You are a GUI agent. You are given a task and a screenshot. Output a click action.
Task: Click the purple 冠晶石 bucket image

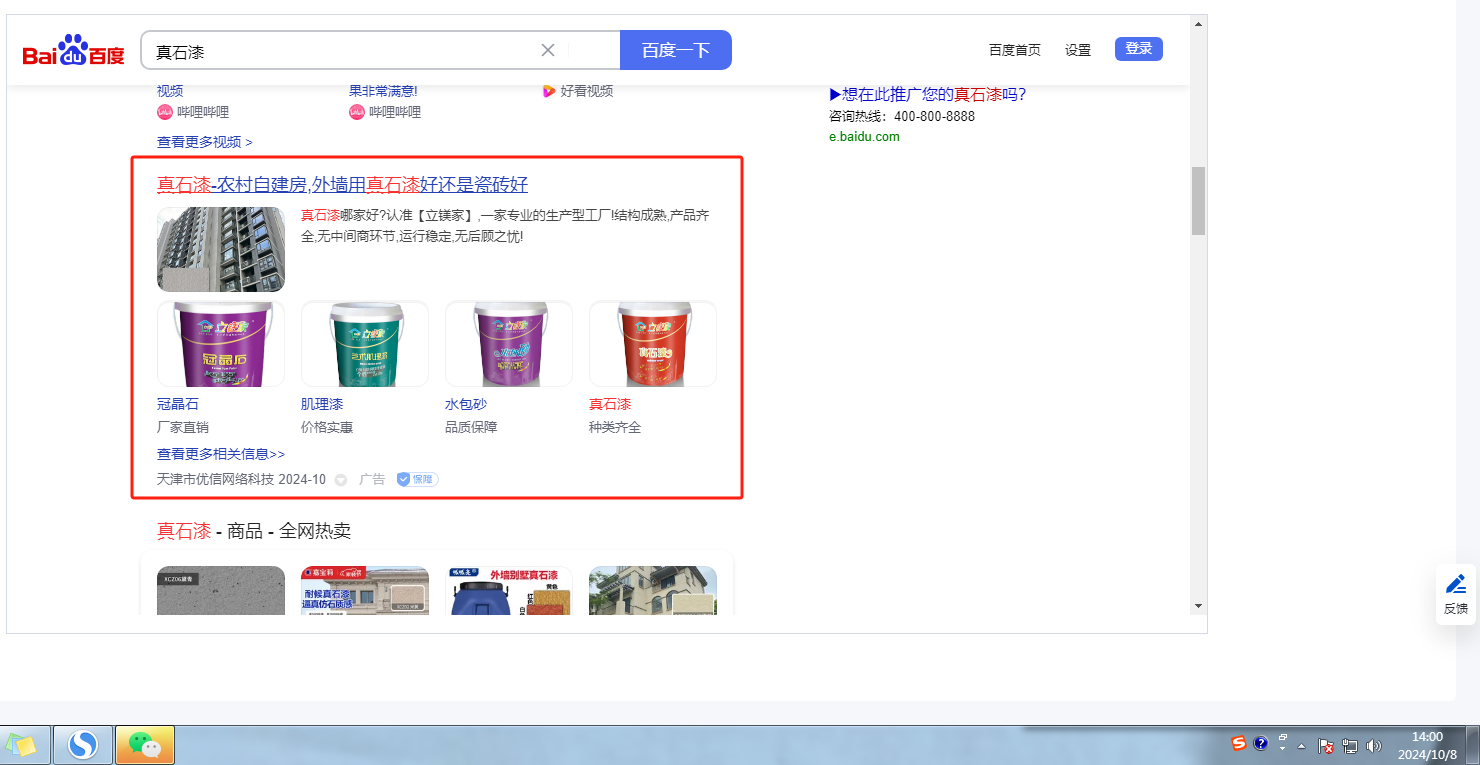click(x=221, y=344)
